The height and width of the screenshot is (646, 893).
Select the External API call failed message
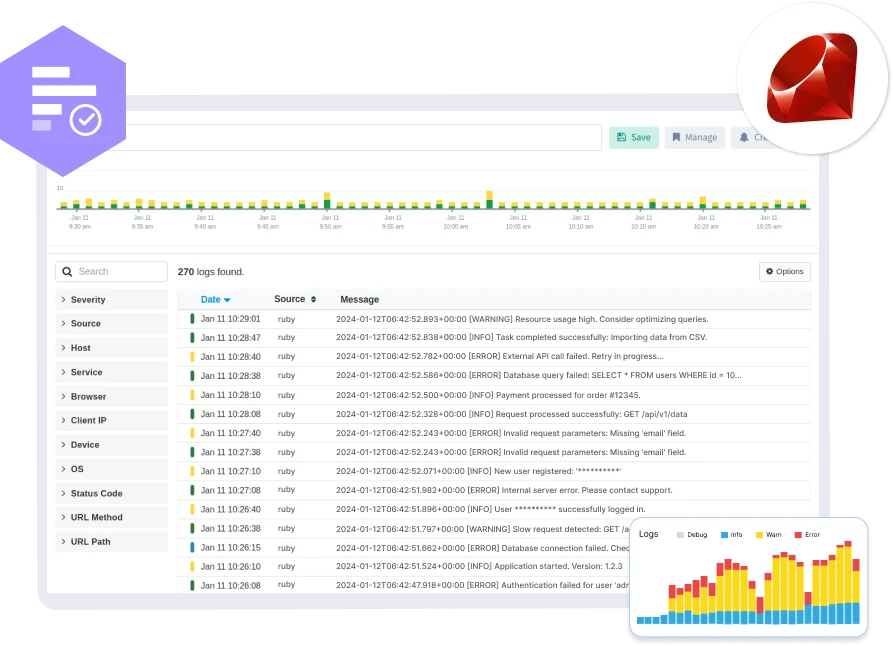click(499, 357)
